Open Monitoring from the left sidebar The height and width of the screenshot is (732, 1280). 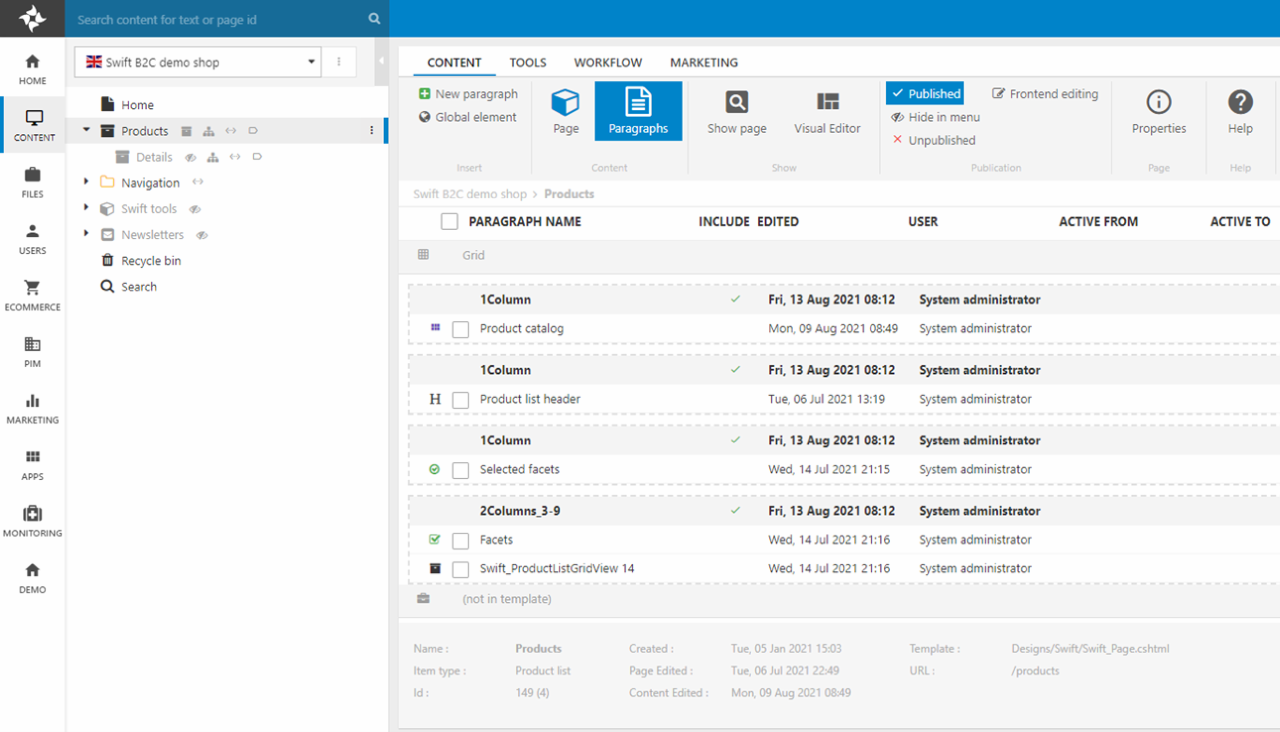pos(32,521)
